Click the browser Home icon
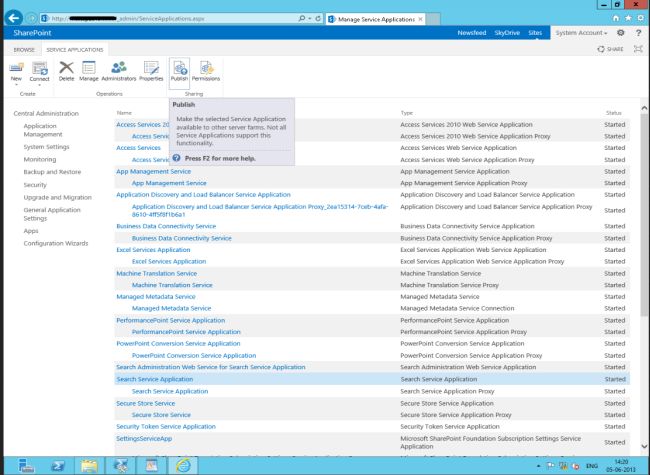Image resolution: width=650 pixels, height=475 pixels. pyautogui.click(x=616, y=18)
